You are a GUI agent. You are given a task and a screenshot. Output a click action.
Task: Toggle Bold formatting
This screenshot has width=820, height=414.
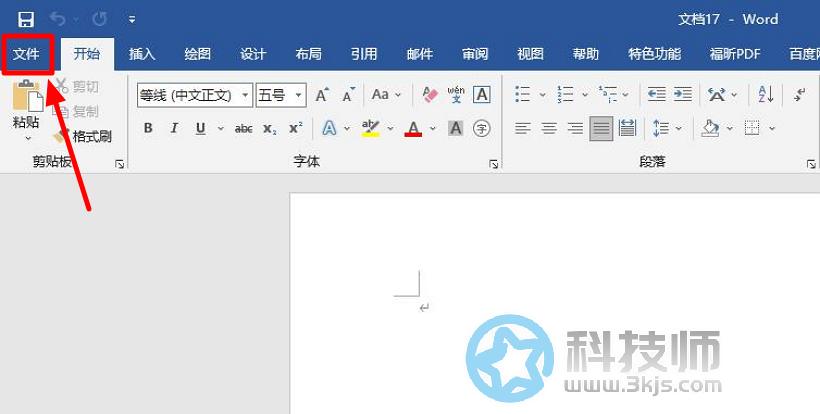[x=148, y=128]
